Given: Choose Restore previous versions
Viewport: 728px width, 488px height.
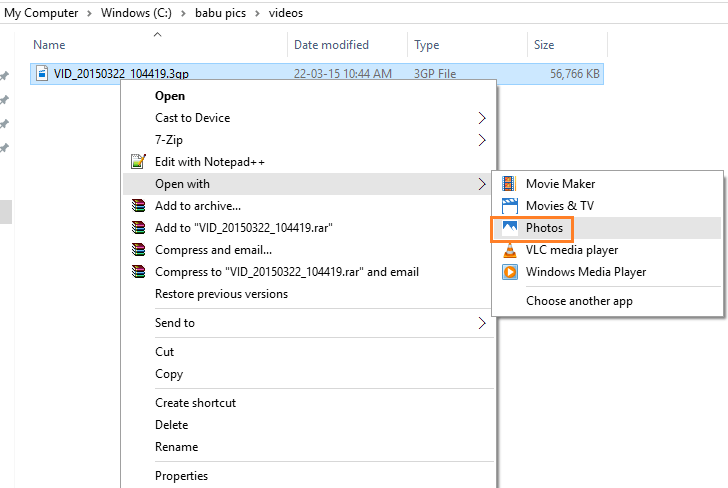Looking at the screenshot, I should 309,294.
